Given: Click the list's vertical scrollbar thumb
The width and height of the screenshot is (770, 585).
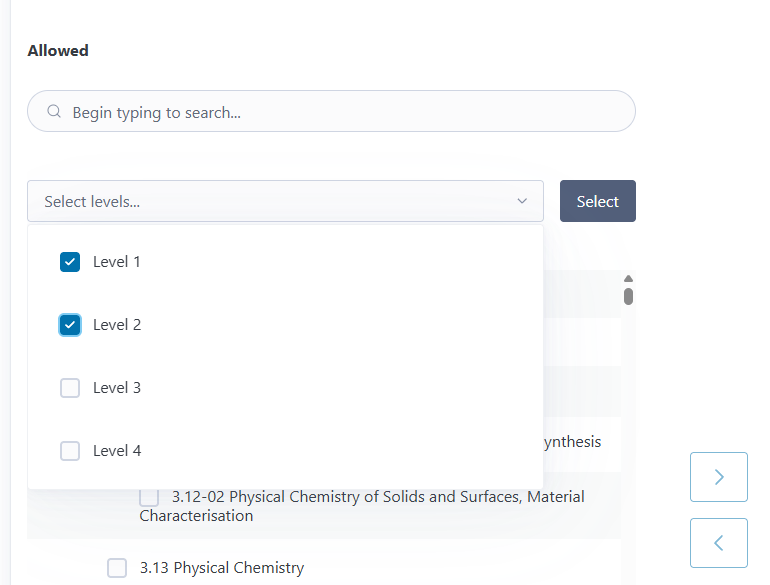Looking at the screenshot, I should [628, 296].
